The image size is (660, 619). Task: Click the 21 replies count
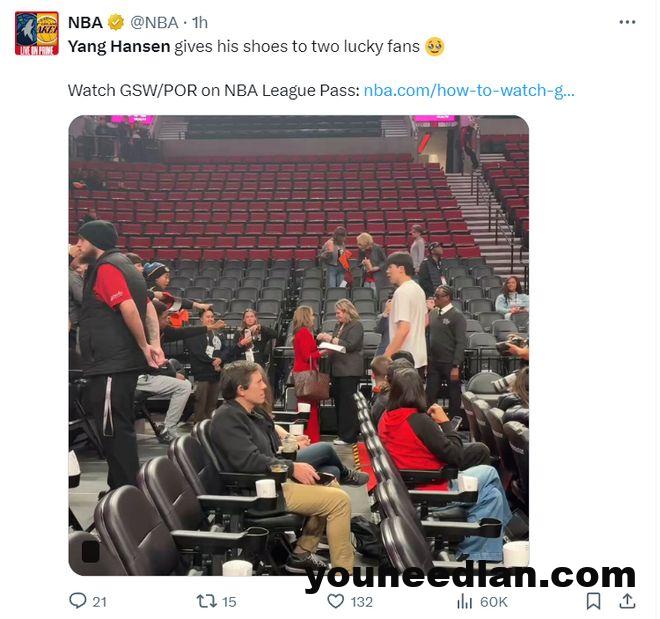click(x=99, y=602)
